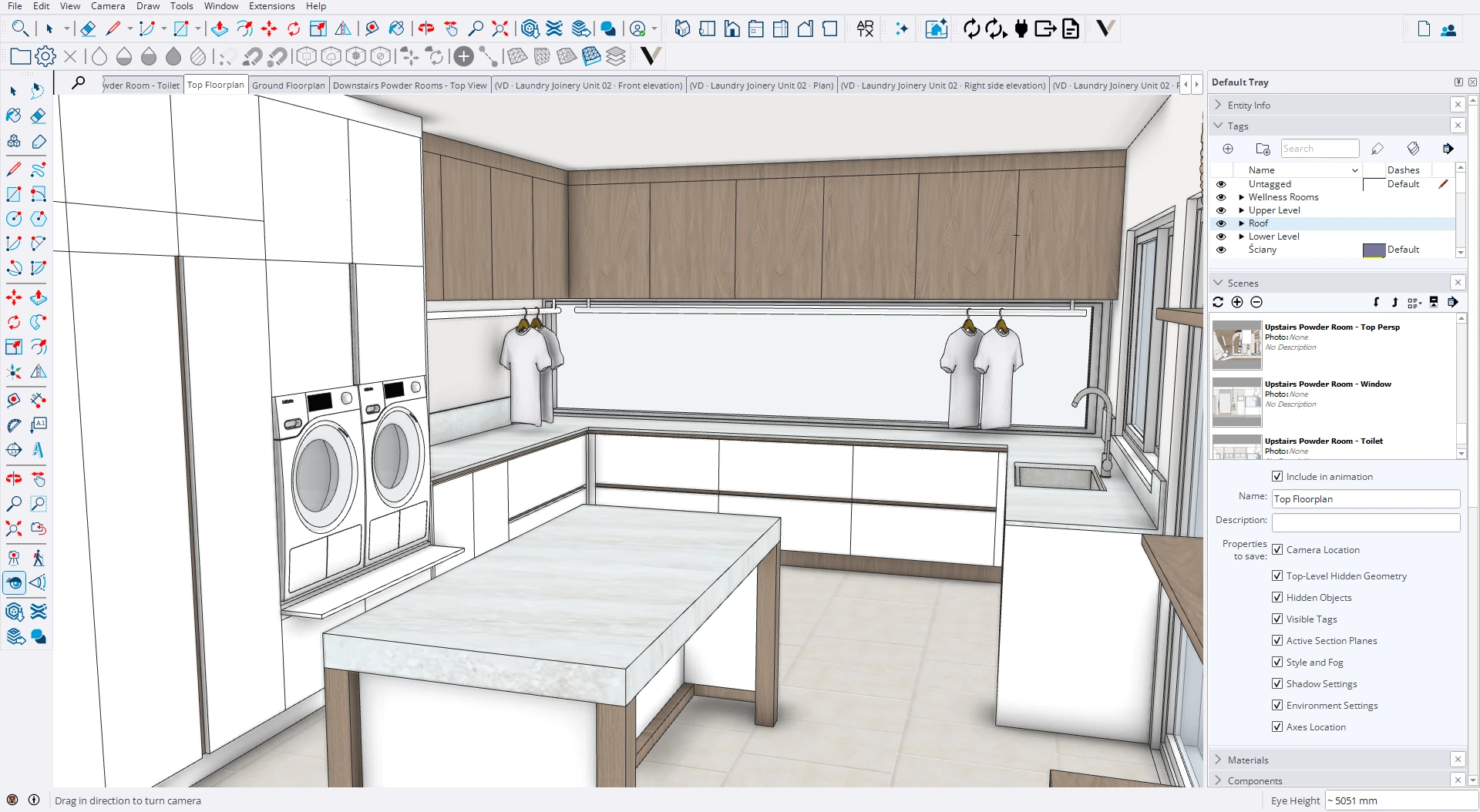Screen dimensions: 1480x812
Task: Click the Add Tag Folder icon
Action: tap(1263, 149)
